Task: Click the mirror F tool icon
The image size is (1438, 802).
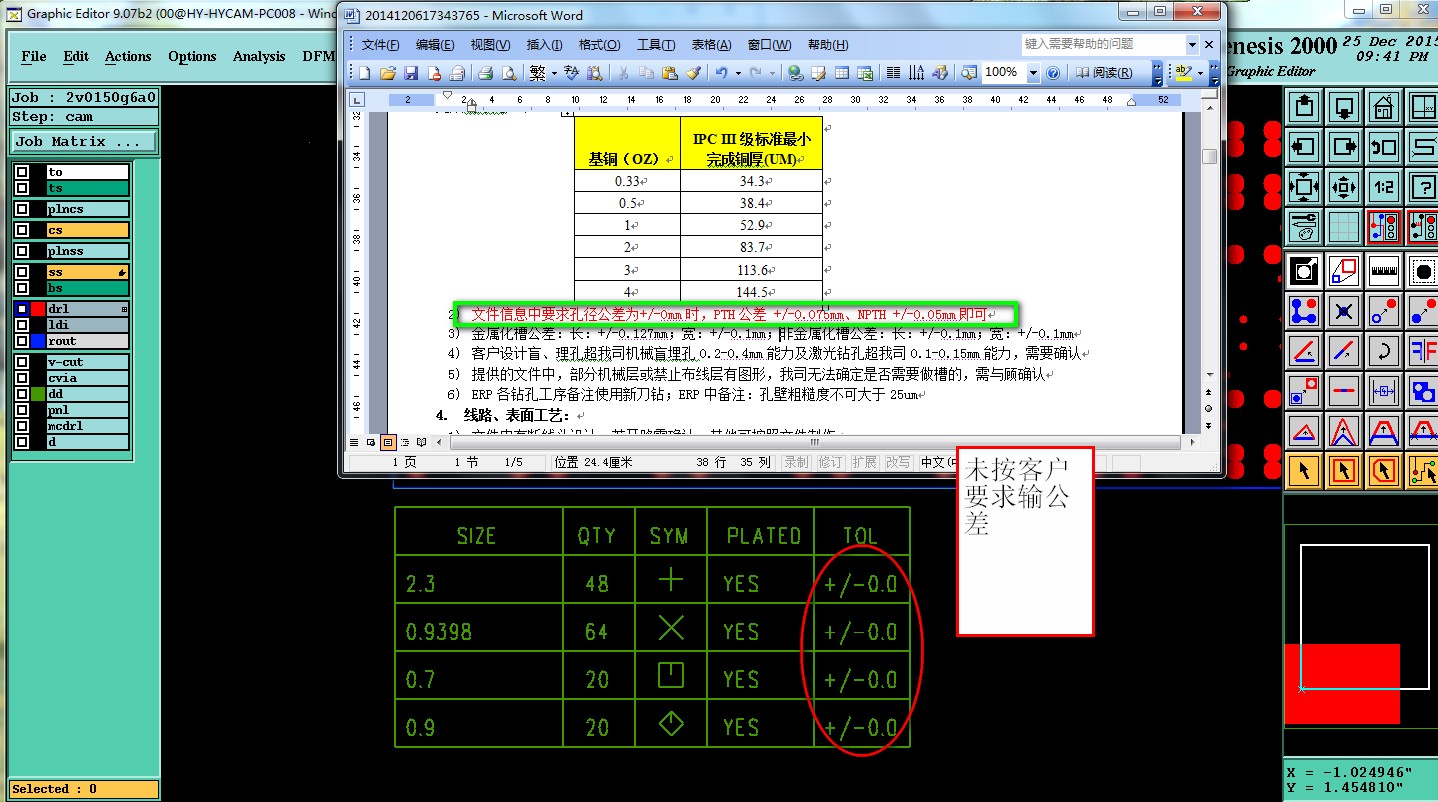Action: tap(1423, 351)
